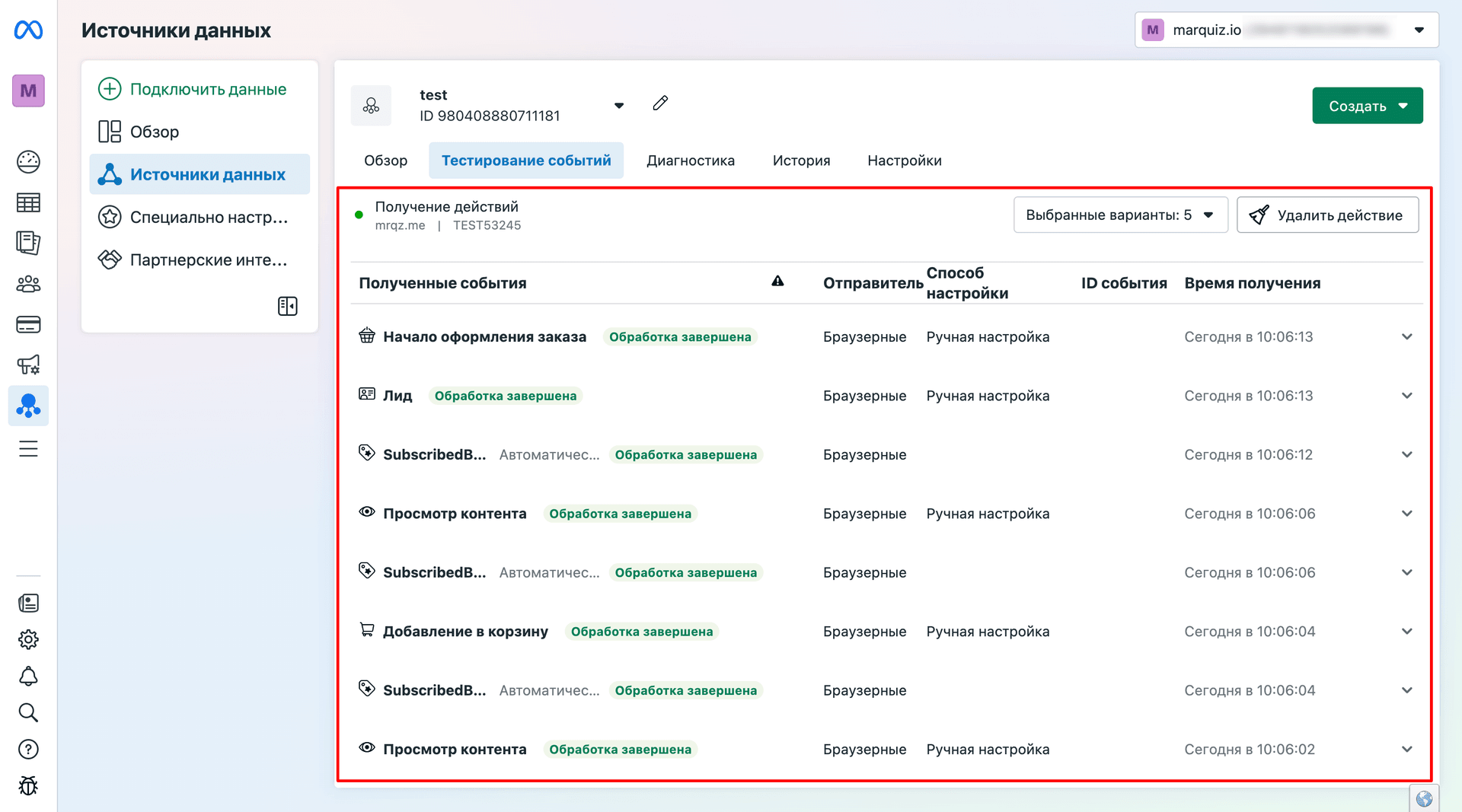Open the highlighted events manager icon
Viewport: 1462px width, 812px height.
(x=28, y=406)
